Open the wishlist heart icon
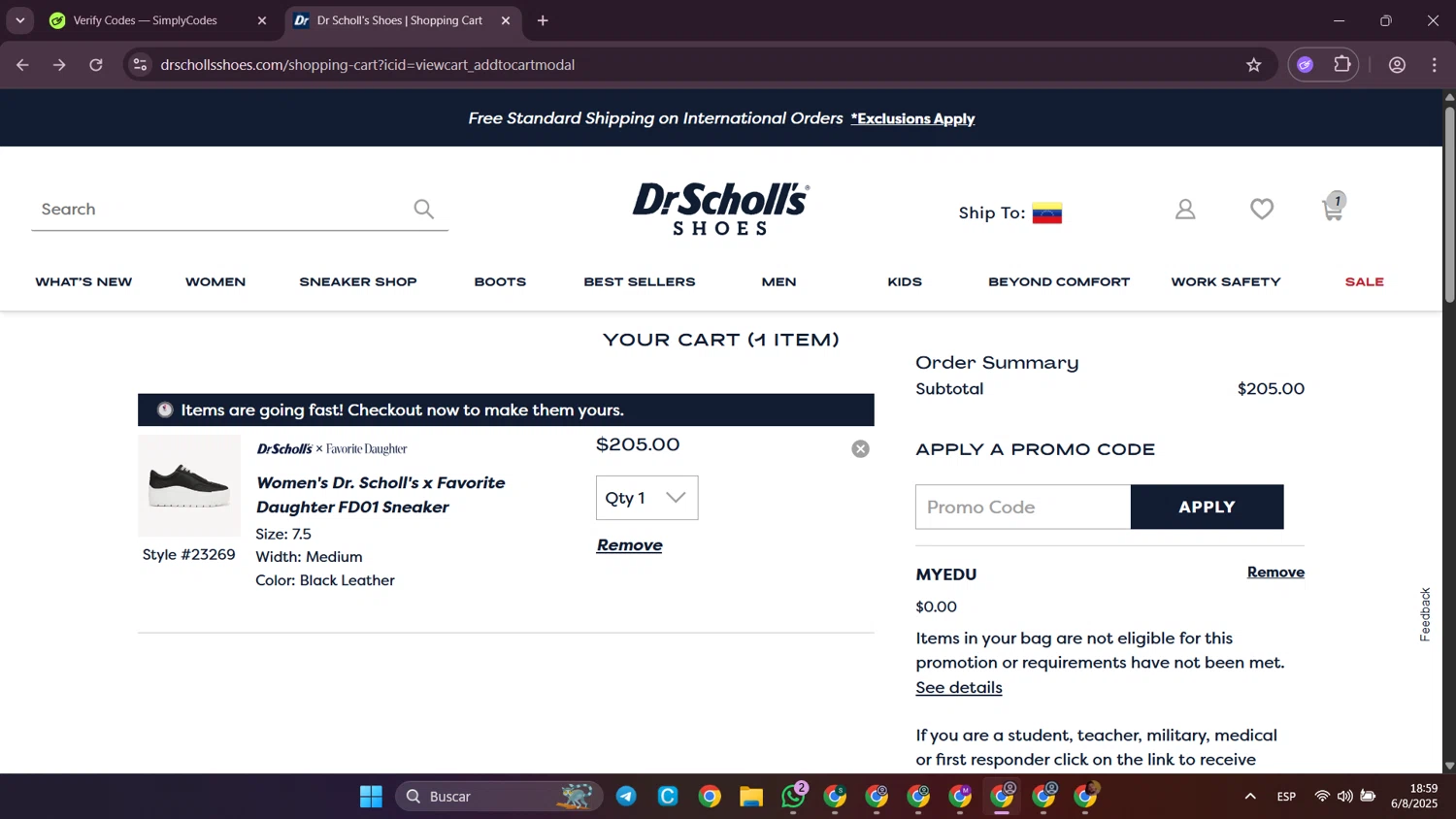Image resolution: width=1456 pixels, height=819 pixels. point(1262,209)
